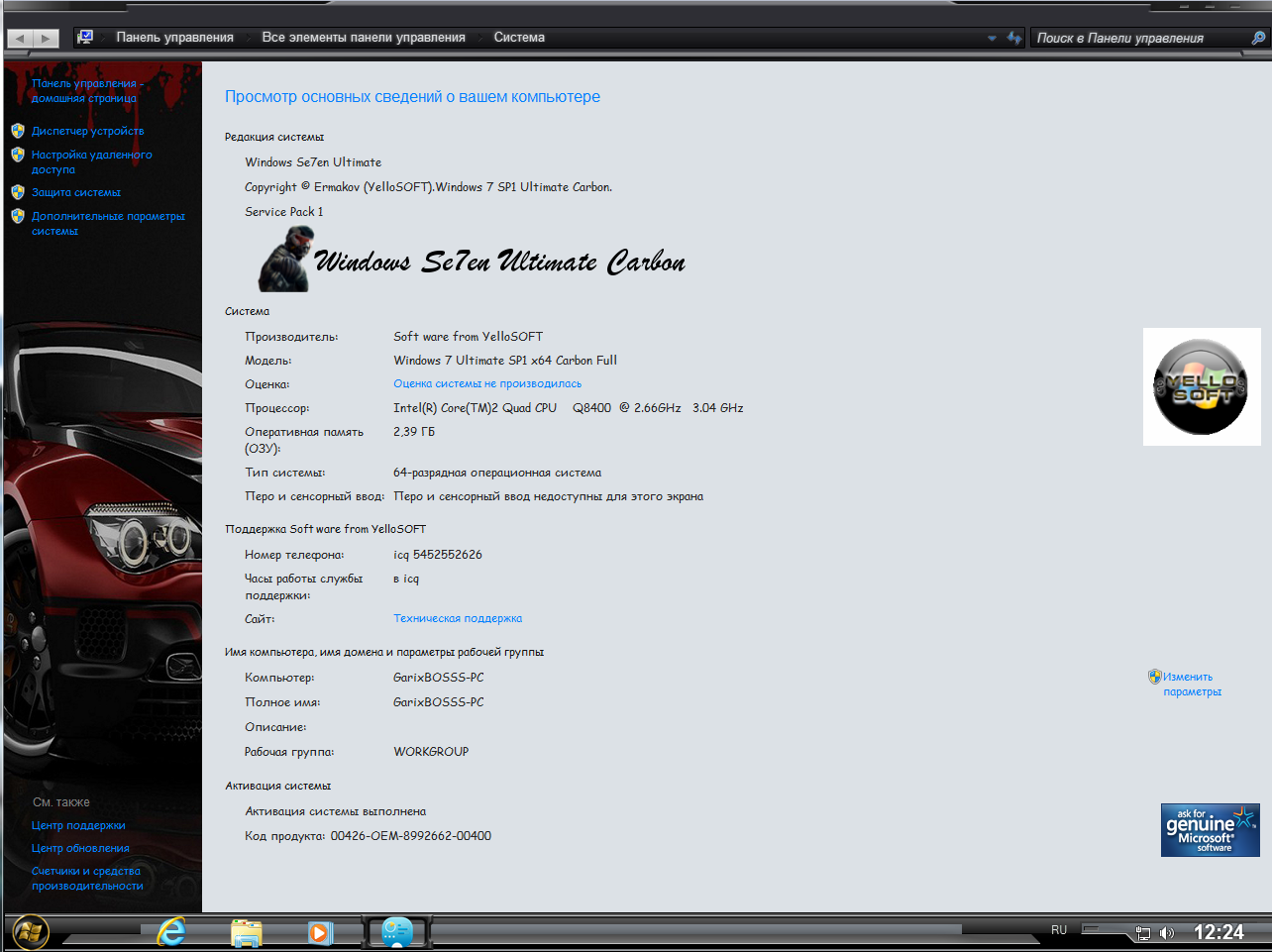
Task: Select 'Панель управления' breadcrumb
Action: pos(174,38)
